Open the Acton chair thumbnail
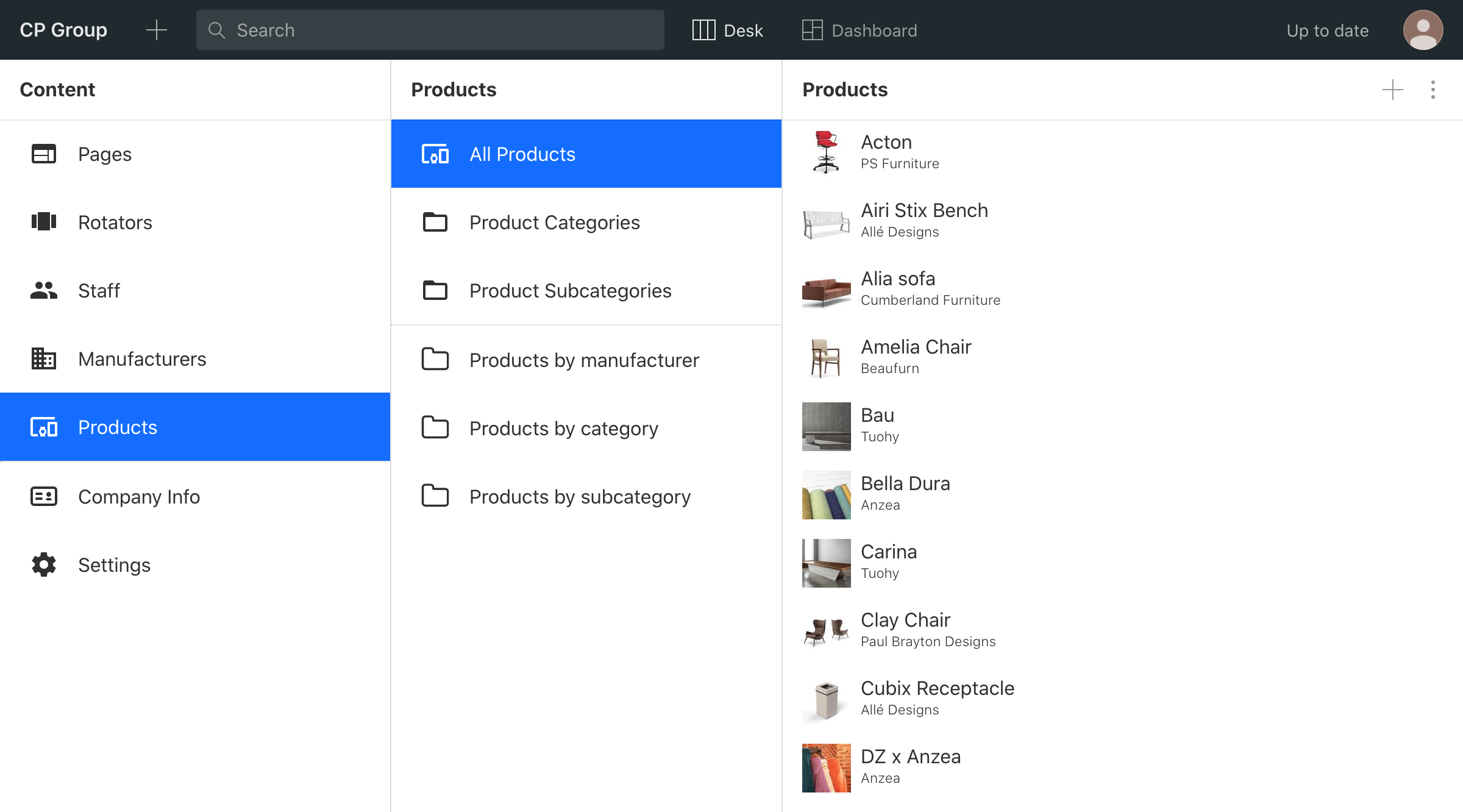Image resolution: width=1463 pixels, height=812 pixels. (x=826, y=152)
